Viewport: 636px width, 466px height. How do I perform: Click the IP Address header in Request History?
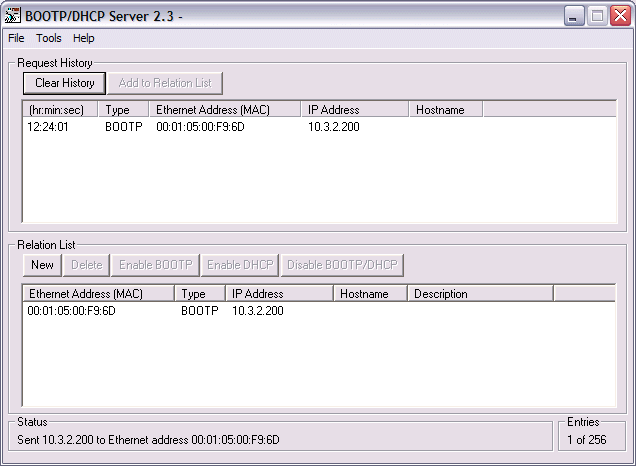tap(355, 110)
